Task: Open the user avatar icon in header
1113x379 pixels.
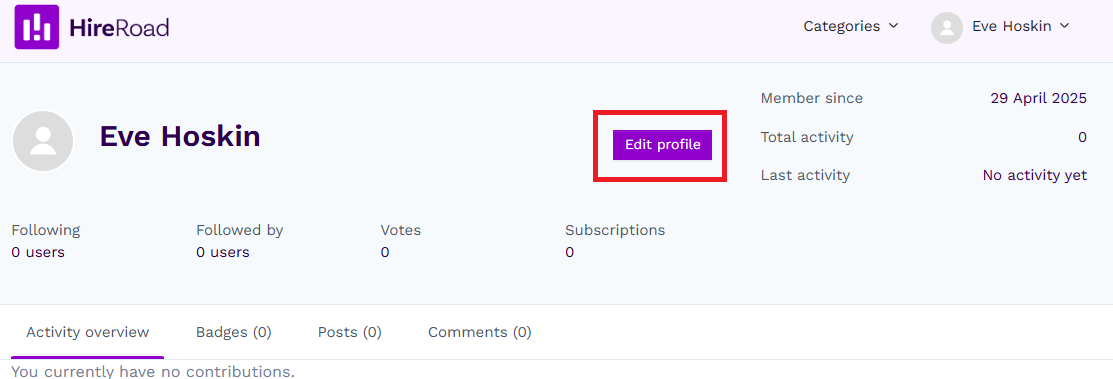Action: [x=946, y=28]
